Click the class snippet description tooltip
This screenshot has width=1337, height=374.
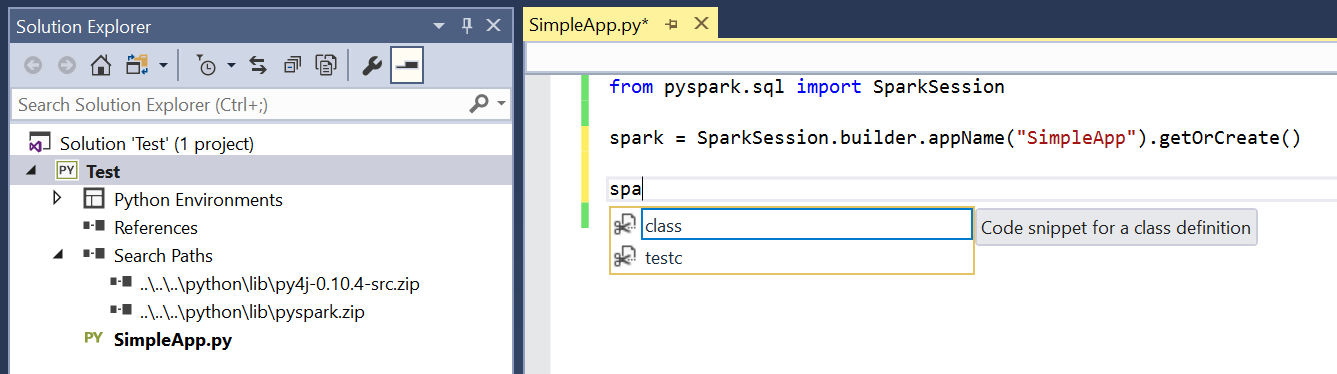(1115, 228)
